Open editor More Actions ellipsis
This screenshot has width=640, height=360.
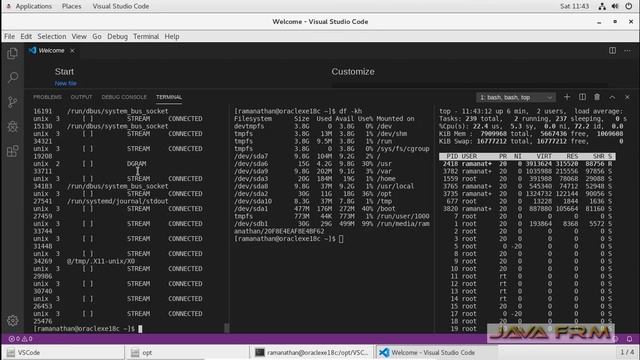click(x=627, y=51)
